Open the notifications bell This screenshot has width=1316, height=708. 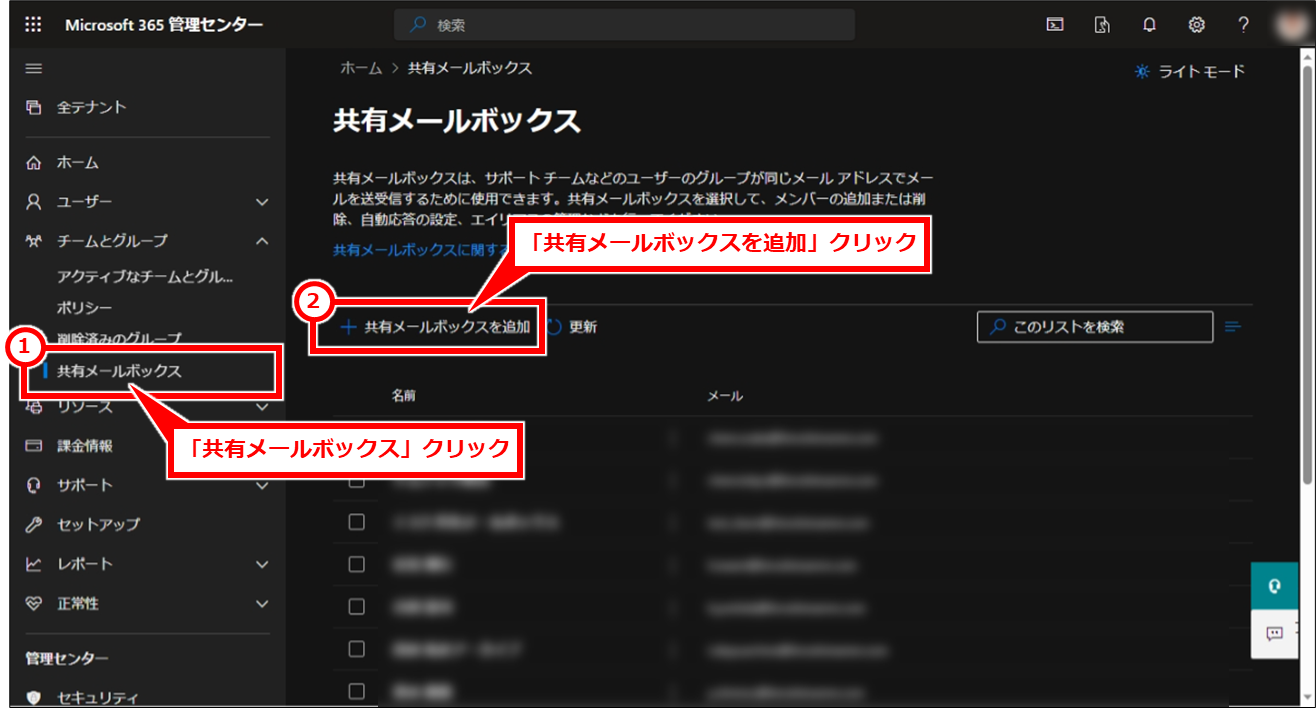1149,25
